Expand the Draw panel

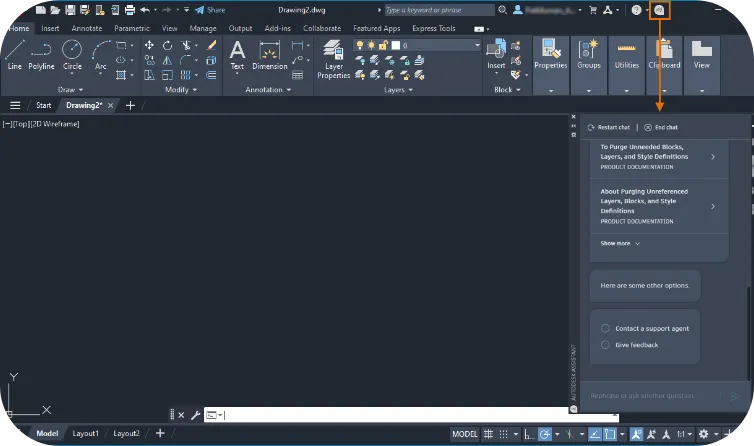click(x=71, y=89)
